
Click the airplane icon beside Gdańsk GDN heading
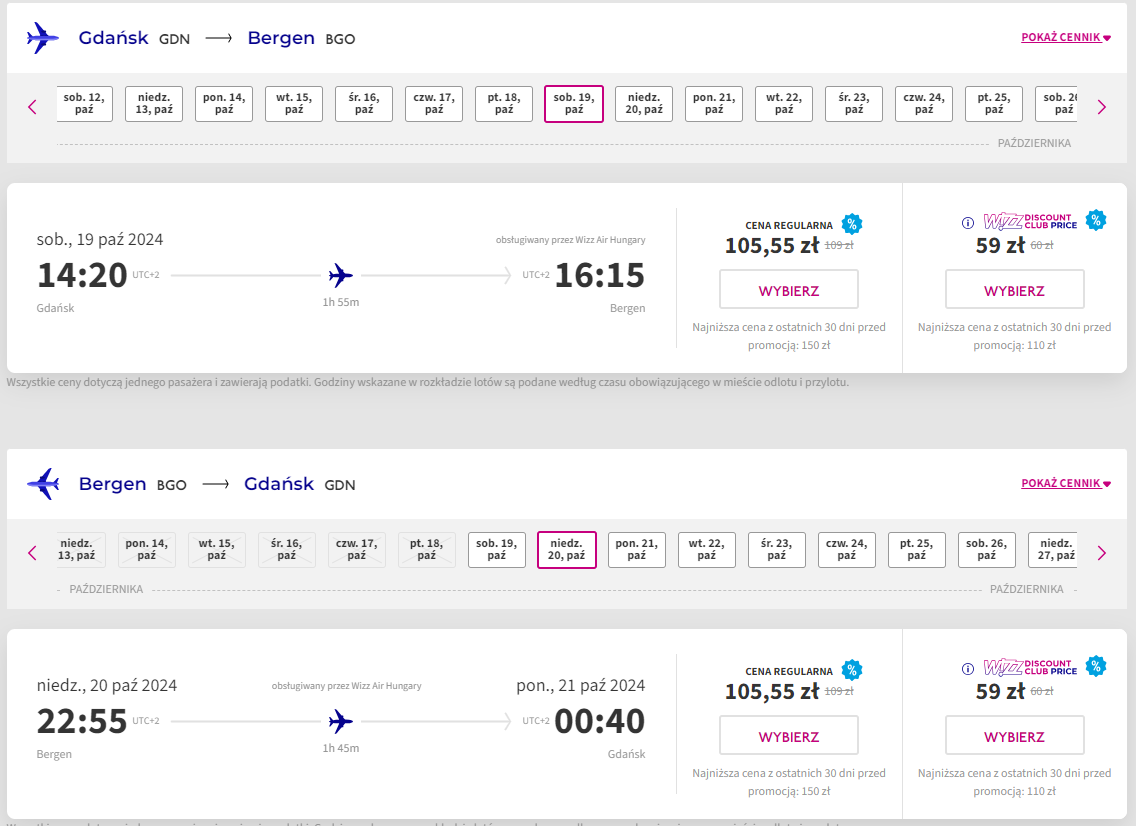(x=43, y=38)
